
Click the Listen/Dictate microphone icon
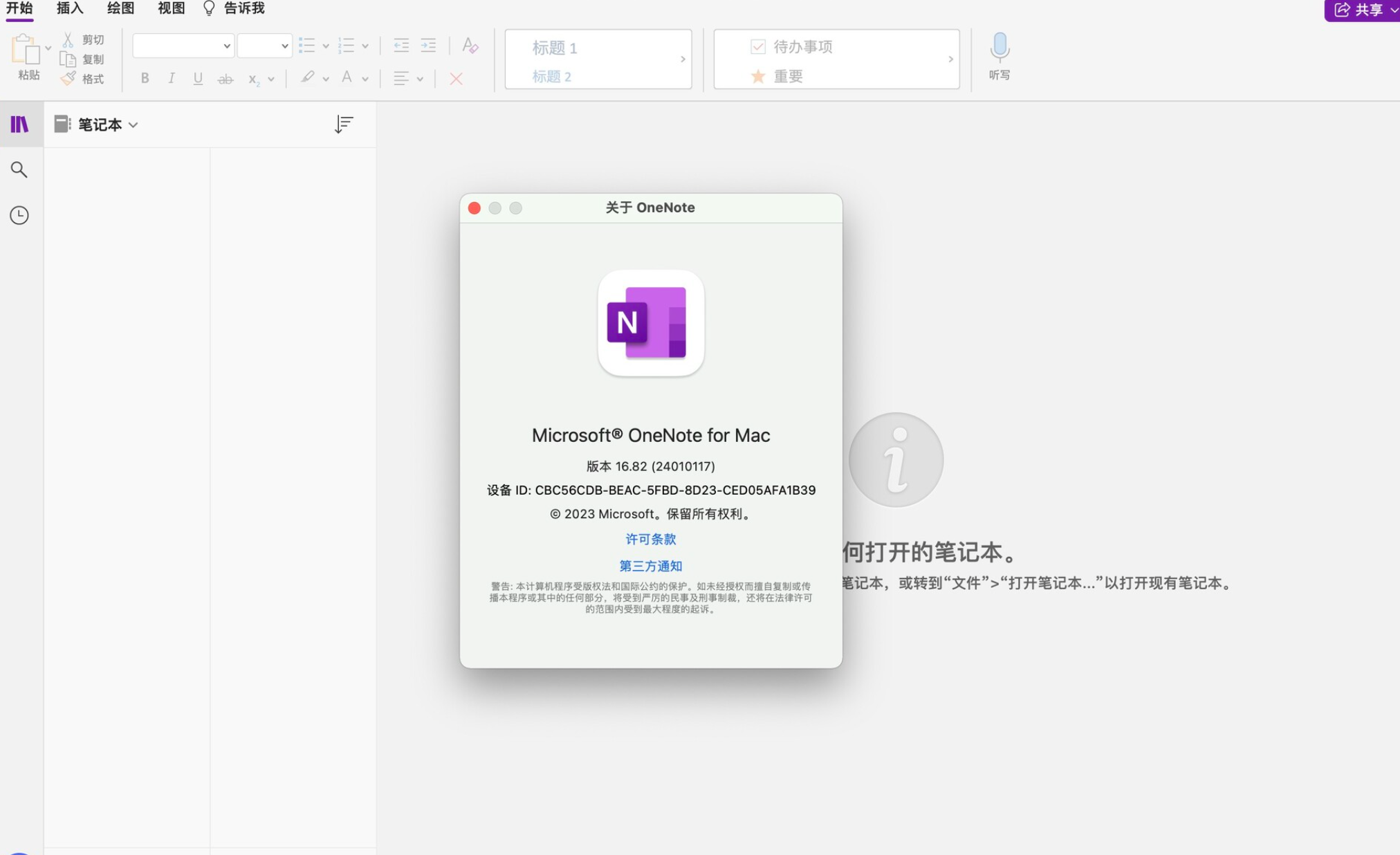tap(999, 47)
